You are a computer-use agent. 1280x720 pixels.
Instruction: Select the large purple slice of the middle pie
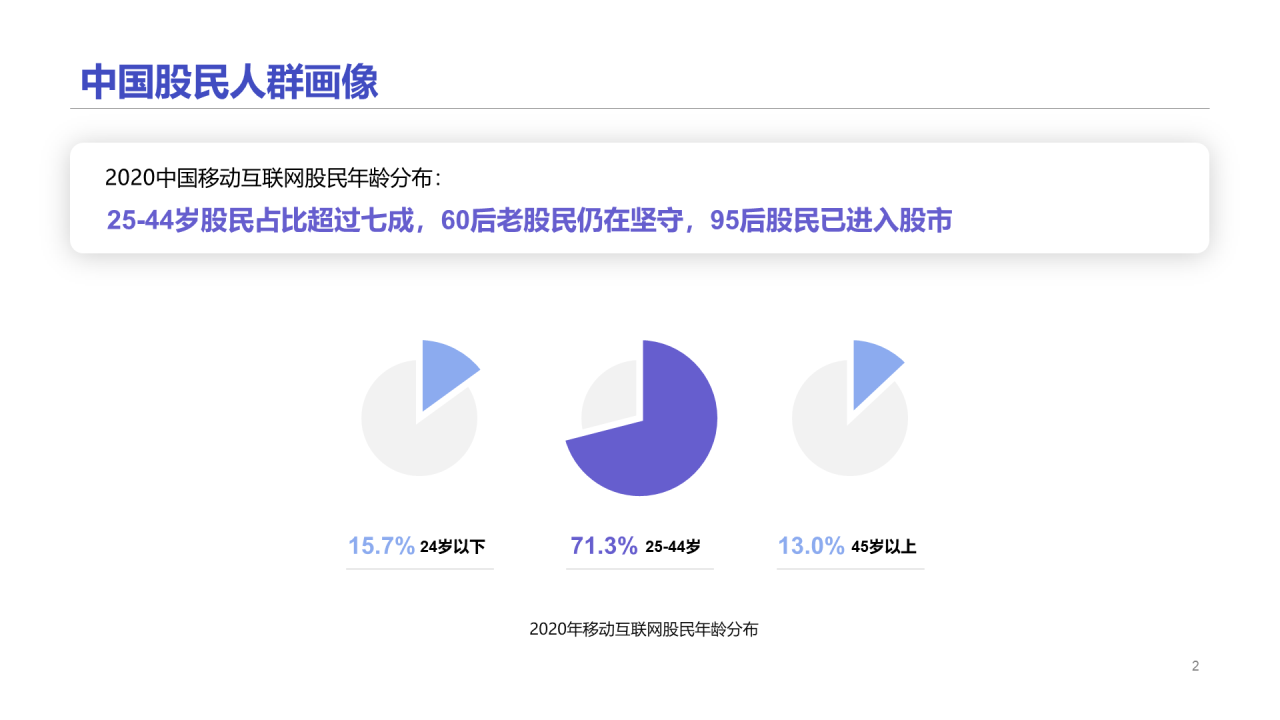(x=660, y=440)
